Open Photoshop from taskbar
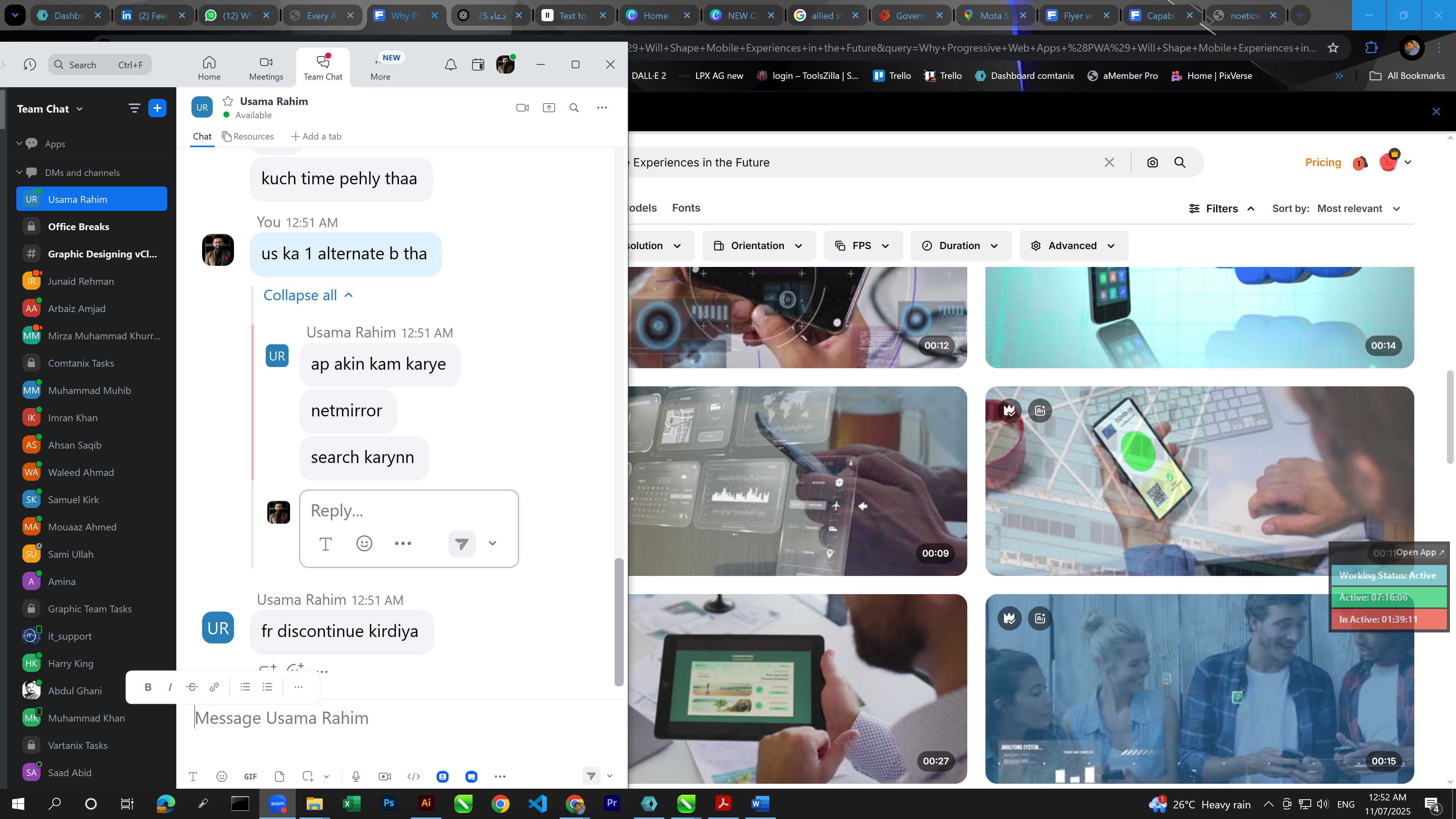Image resolution: width=1456 pixels, height=819 pixels. click(388, 803)
